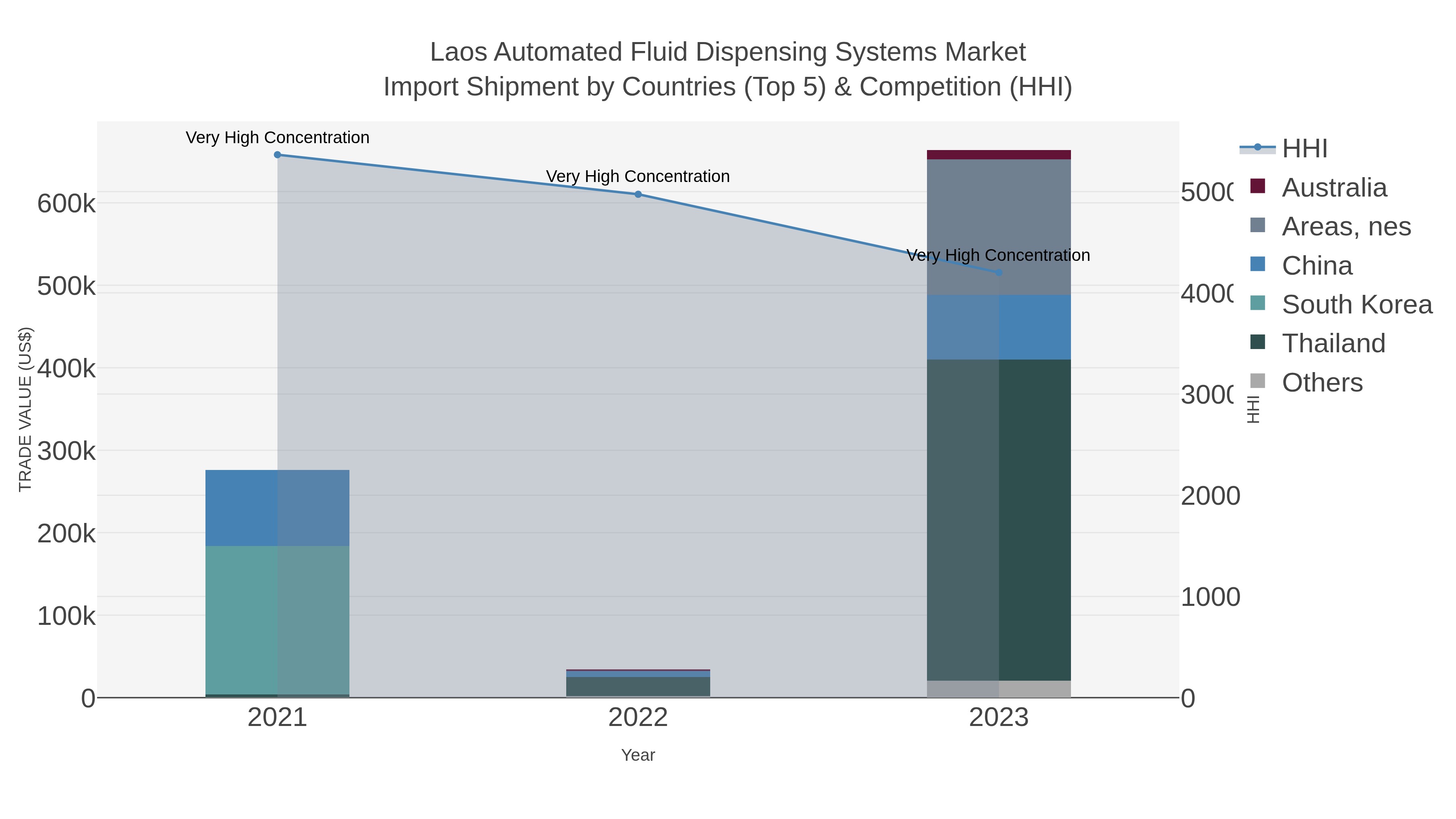Click the China legend color swatch
This screenshot has width=1456, height=819.
tap(1257, 264)
